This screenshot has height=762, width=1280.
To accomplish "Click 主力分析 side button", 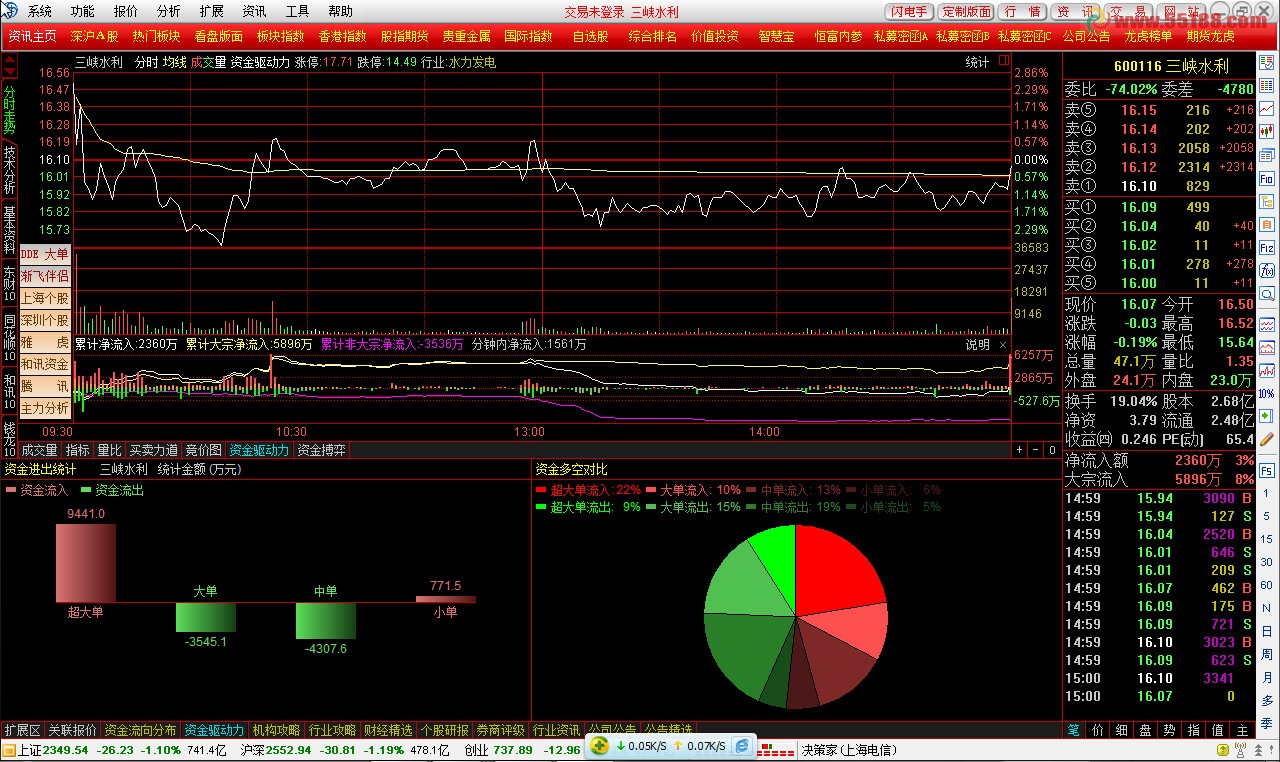I will 45,408.
